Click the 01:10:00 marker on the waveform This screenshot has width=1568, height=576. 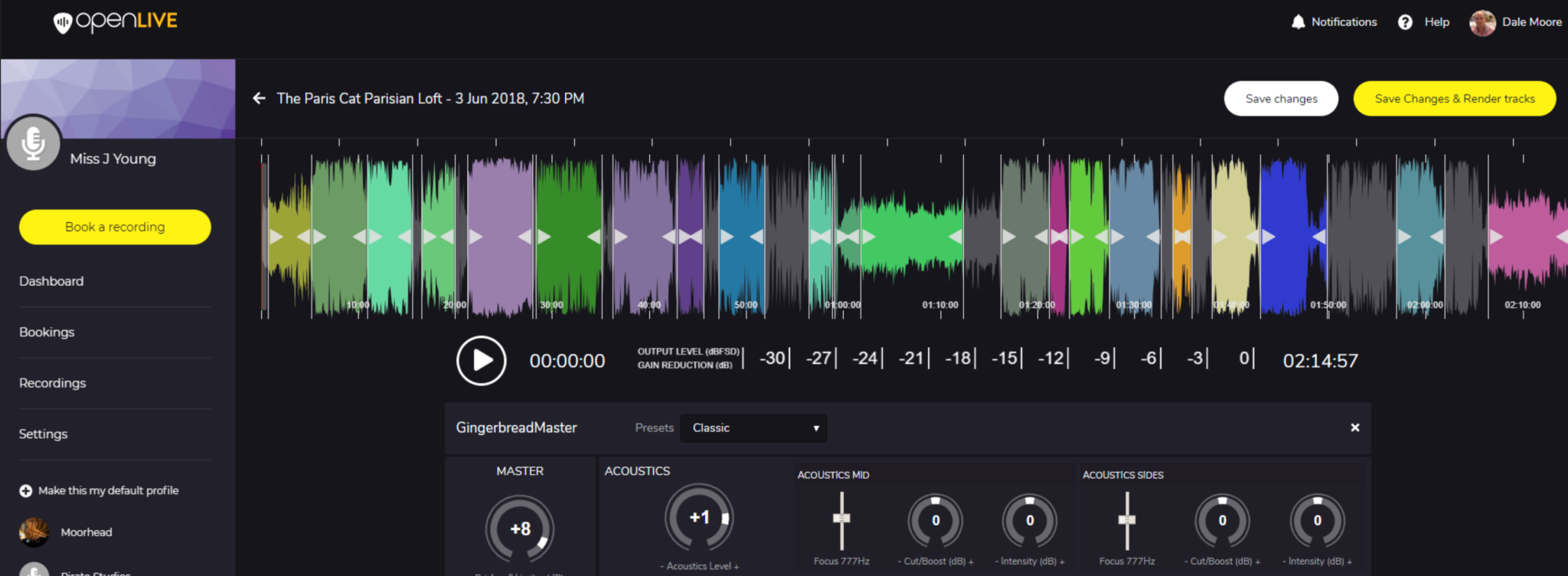tap(940, 305)
